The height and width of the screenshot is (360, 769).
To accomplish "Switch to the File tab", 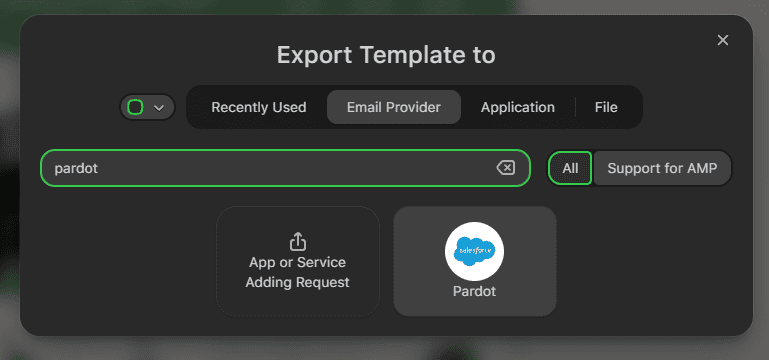I will point(606,107).
